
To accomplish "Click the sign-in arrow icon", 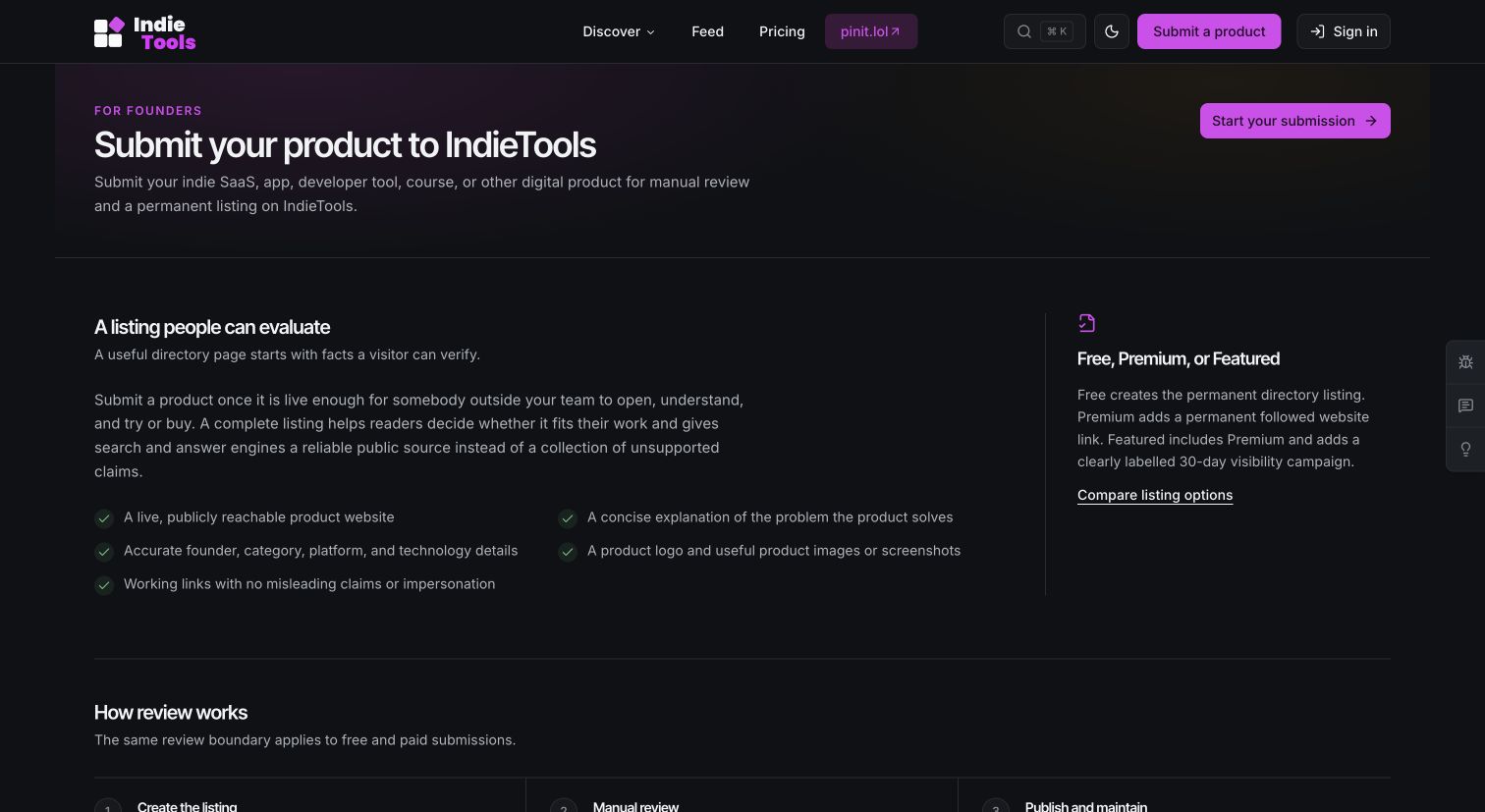I will (1318, 31).
